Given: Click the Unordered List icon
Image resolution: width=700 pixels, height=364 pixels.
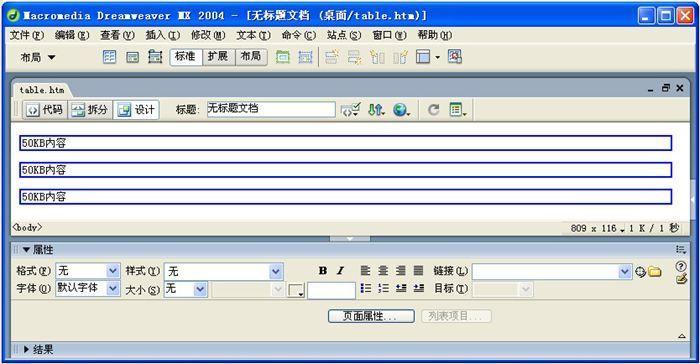Looking at the screenshot, I should click(x=365, y=288).
